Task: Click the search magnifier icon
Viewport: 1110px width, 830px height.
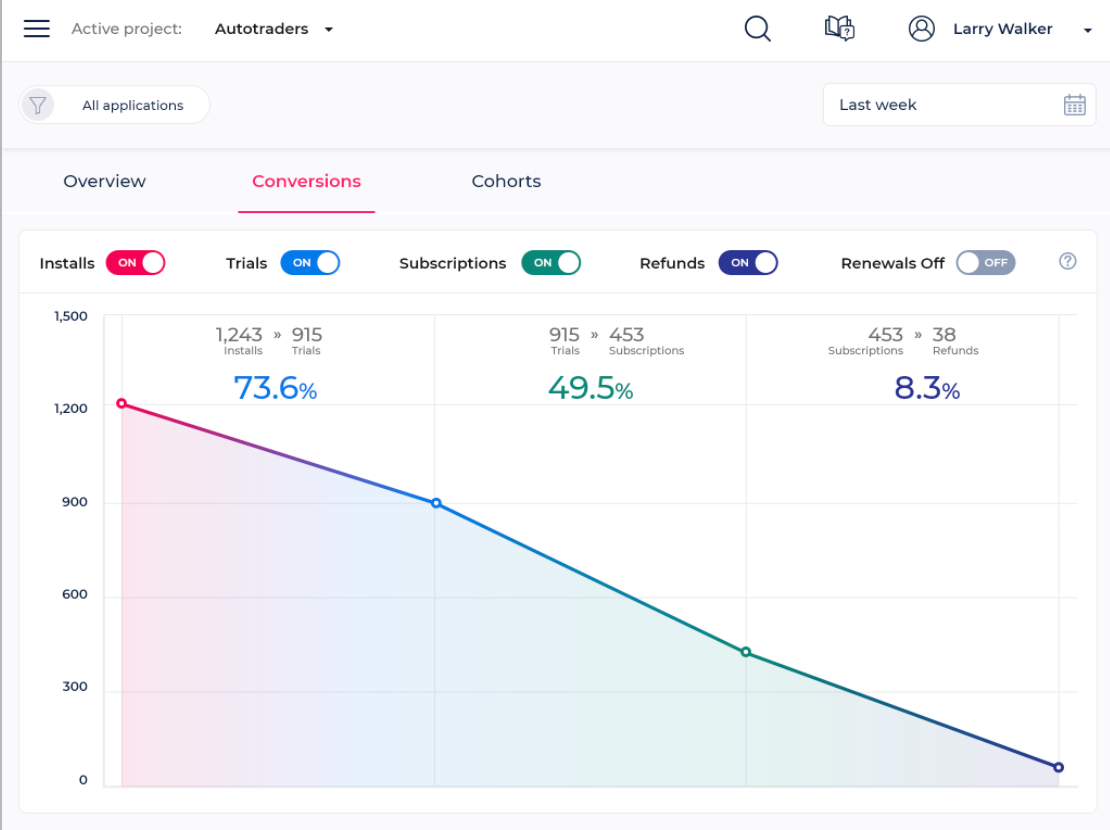Action: click(757, 29)
